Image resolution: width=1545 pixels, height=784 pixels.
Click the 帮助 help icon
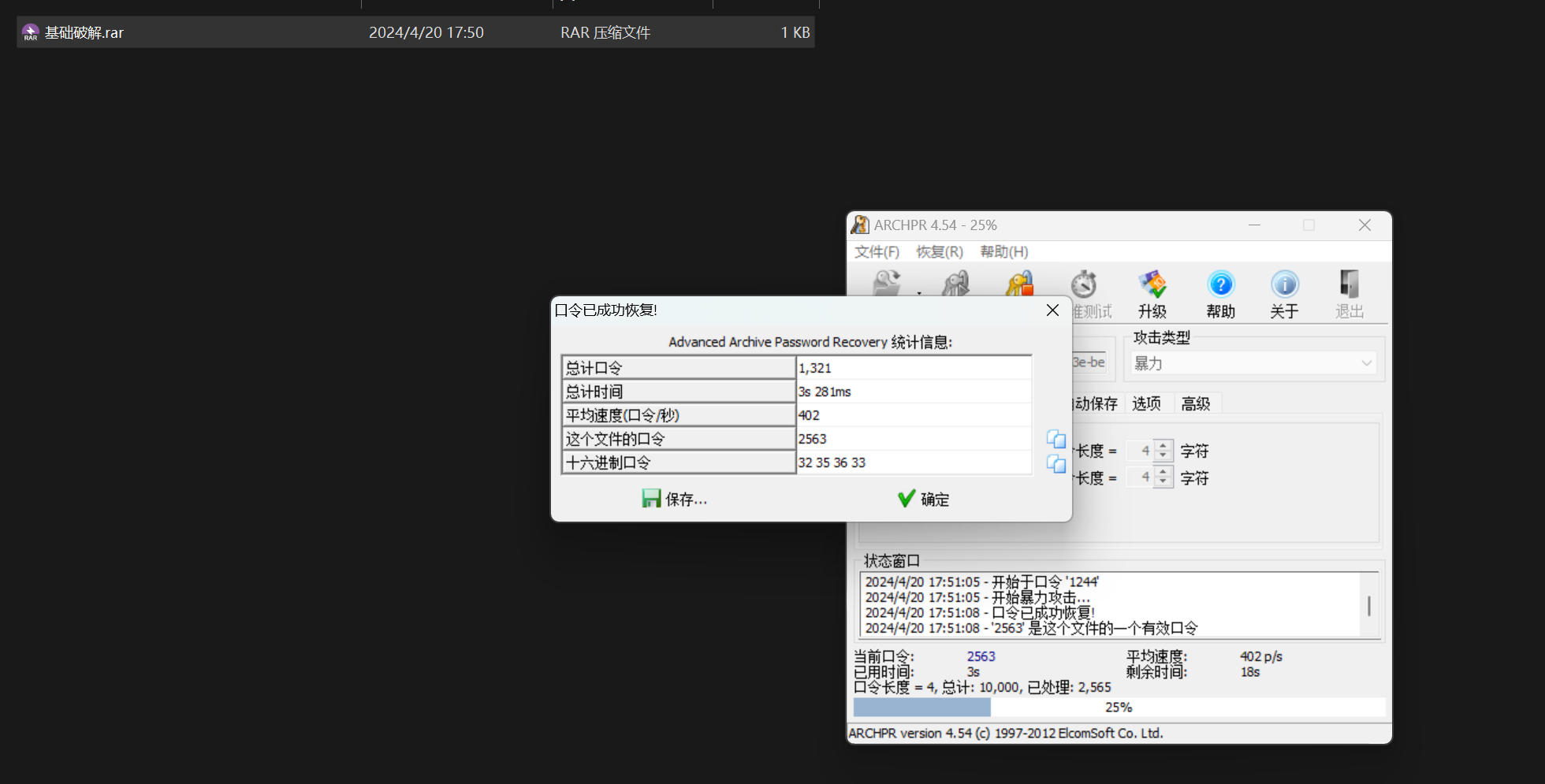tap(1220, 284)
